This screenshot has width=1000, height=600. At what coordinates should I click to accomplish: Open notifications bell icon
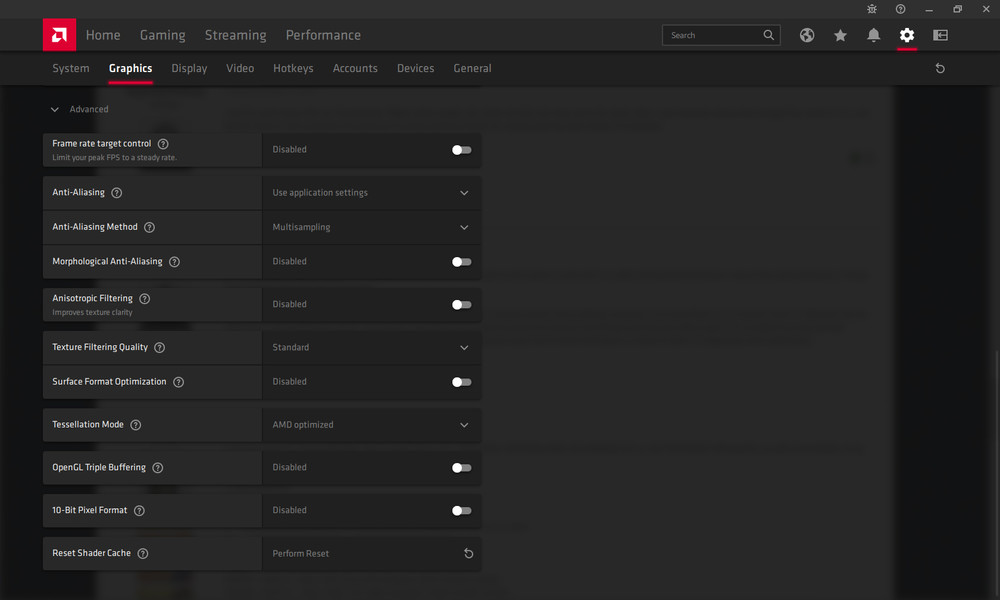[873, 35]
